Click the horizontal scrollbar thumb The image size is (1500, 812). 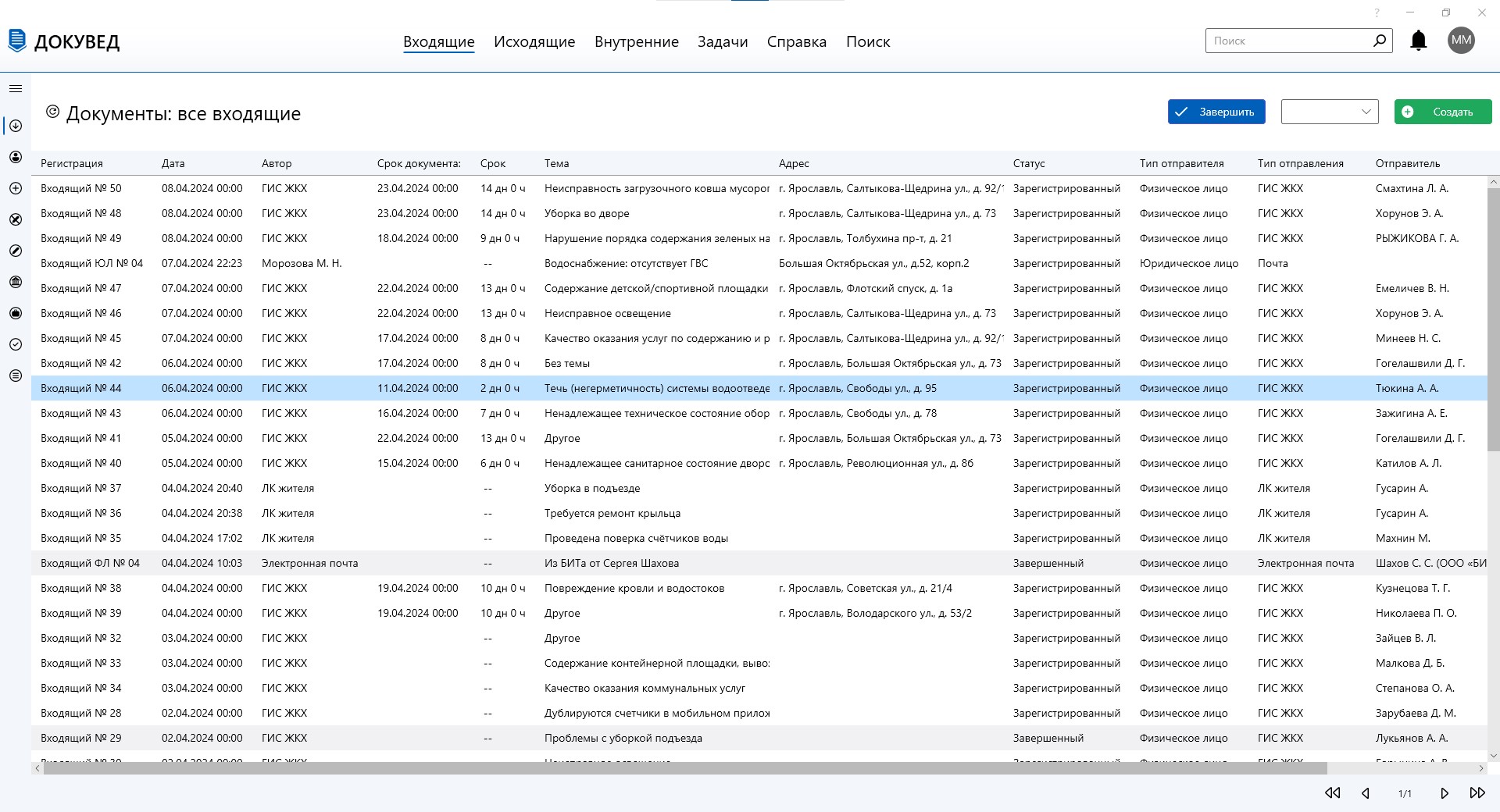click(685, 768)
